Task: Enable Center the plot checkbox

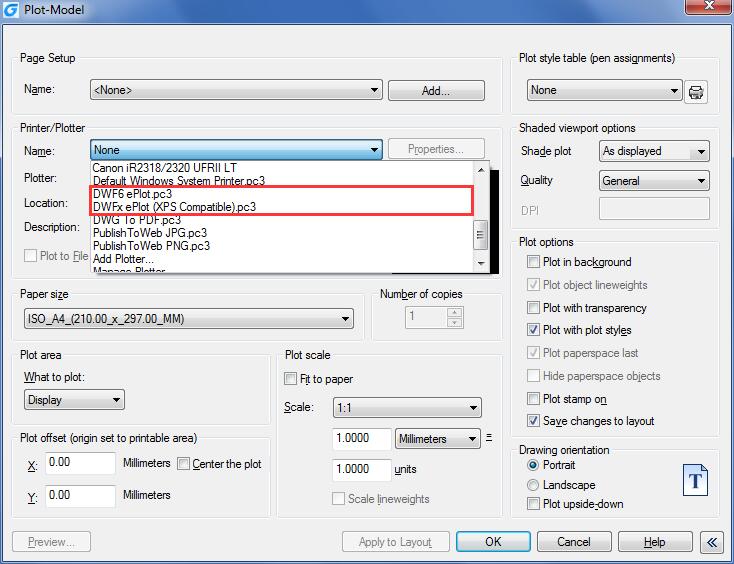Action: tap(184, 464)
